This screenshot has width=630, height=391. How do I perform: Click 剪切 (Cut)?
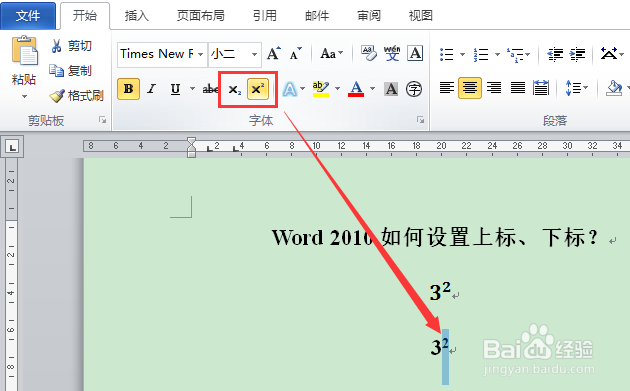pos(71,46)
